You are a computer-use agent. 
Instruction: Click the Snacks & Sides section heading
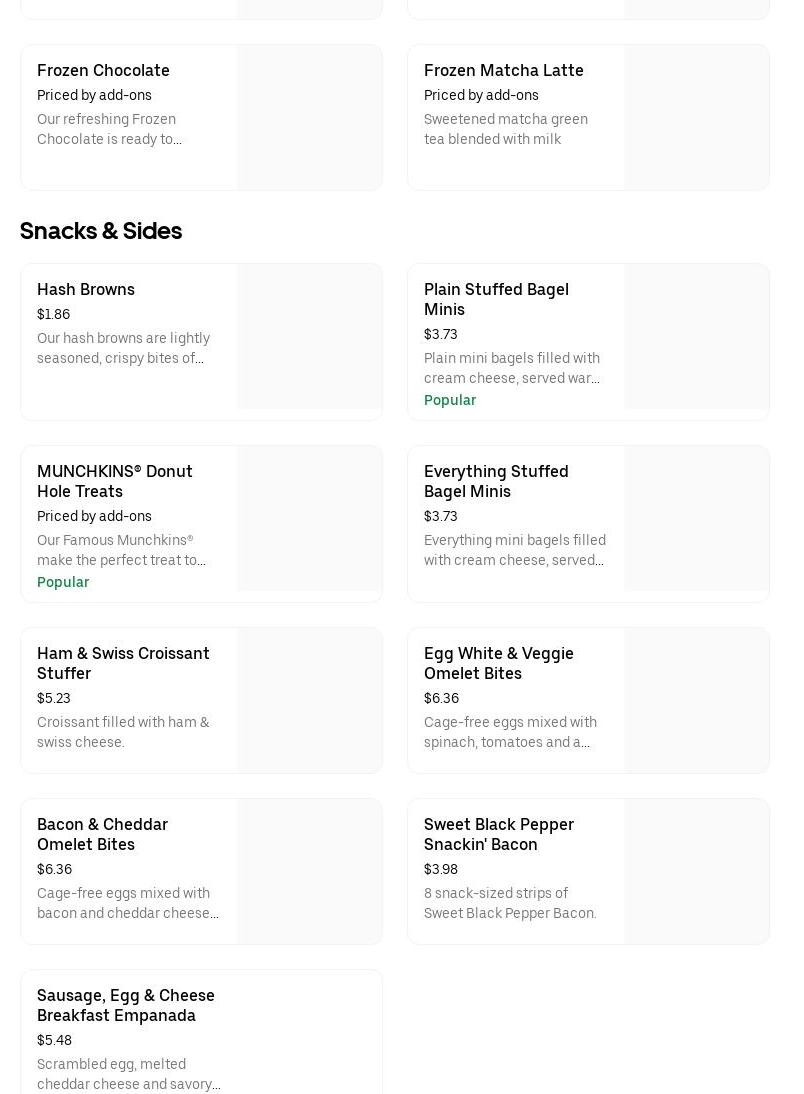tap(101, 231)
